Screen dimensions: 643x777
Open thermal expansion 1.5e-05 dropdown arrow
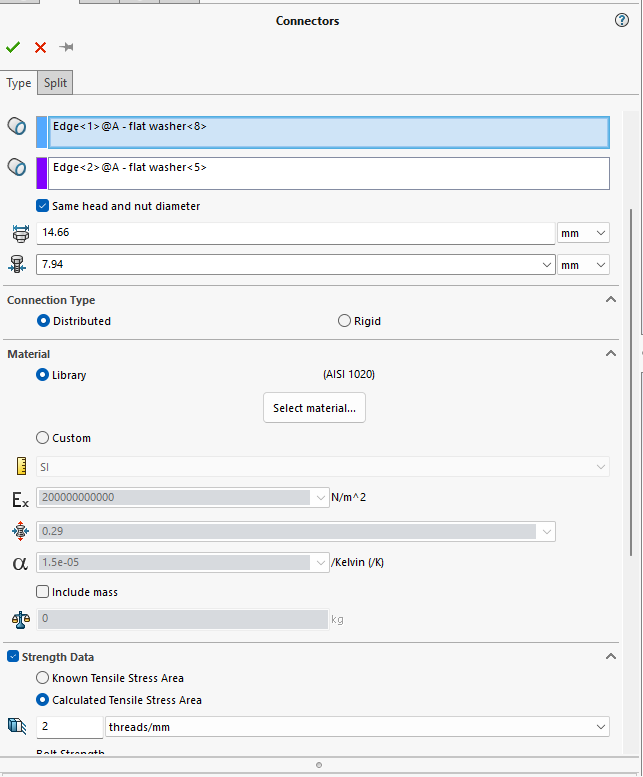pos(321,562)
